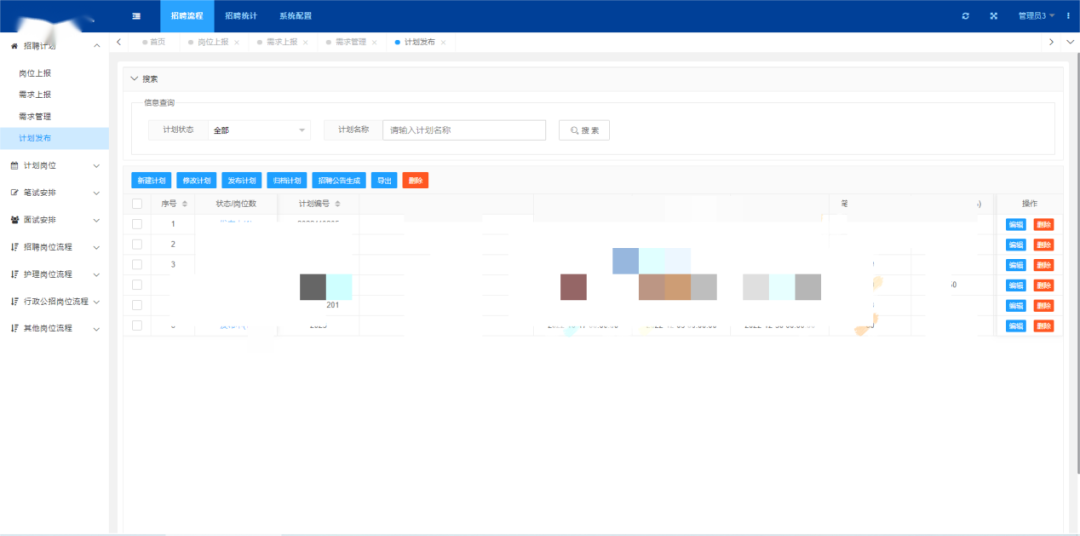Click the 招聘公告生成 button

(339, 180)
